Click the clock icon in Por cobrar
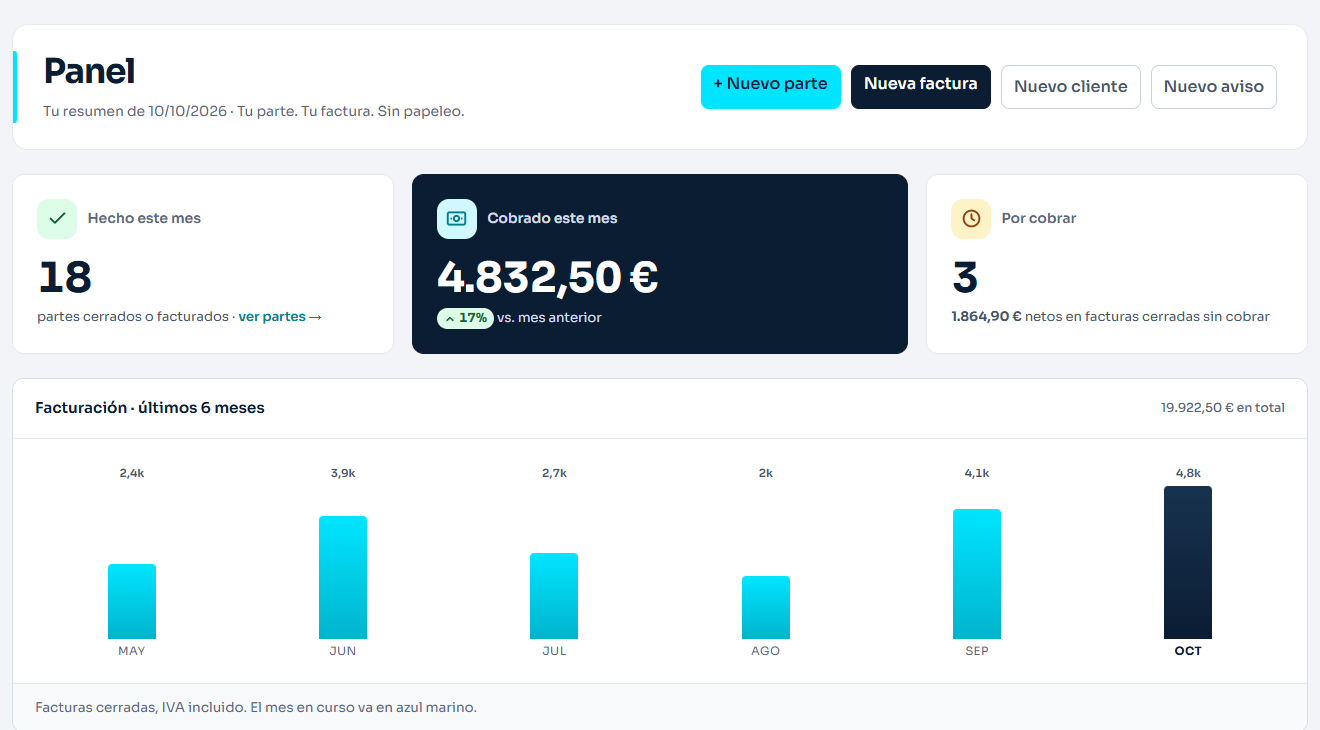Screen dimensions: 1320x730 click(971, 218)
